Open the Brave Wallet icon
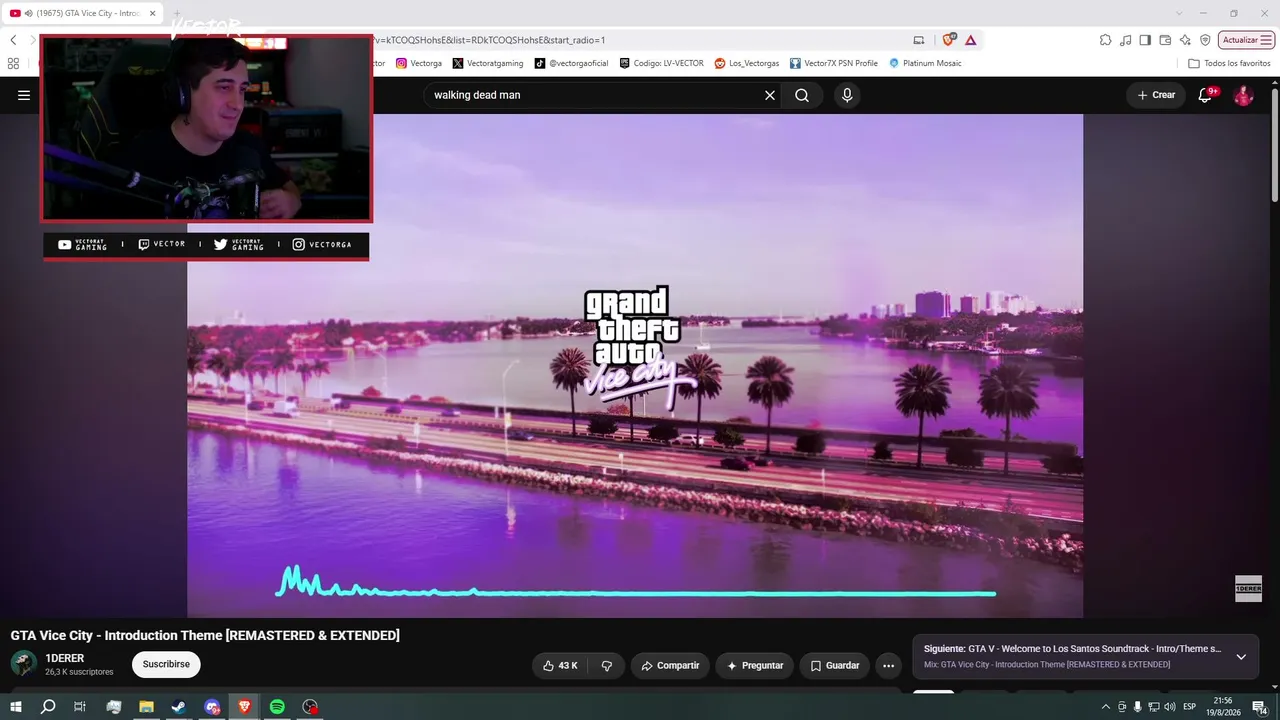This screenshot has width=1280, height=720. 1166,40
